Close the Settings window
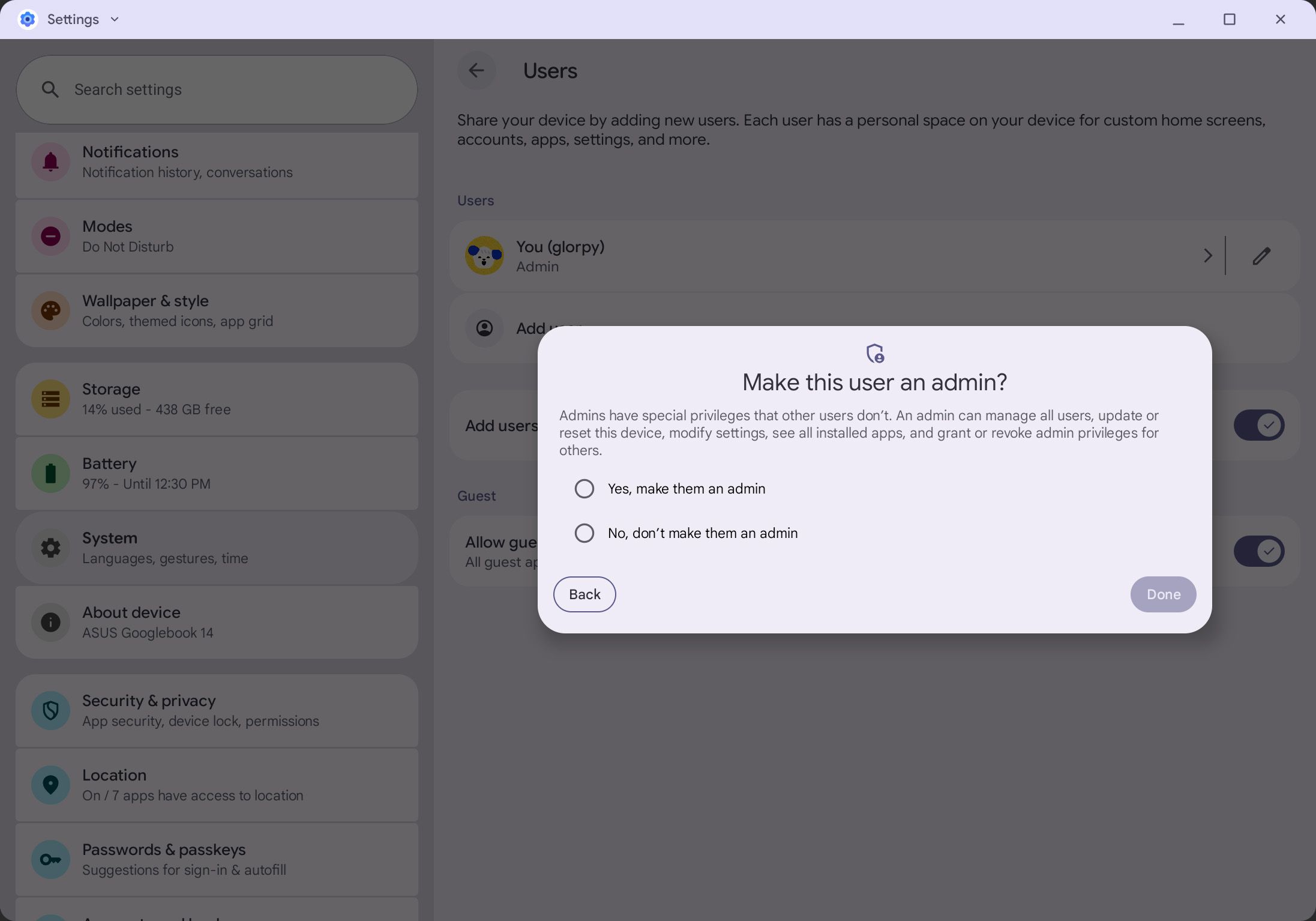This screenshot has width=1316, height=921. (1280, 19)
